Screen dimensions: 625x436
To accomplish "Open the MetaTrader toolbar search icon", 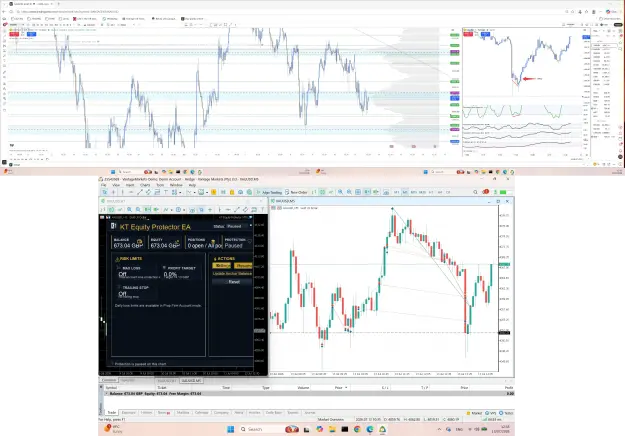I will point(476,192).
